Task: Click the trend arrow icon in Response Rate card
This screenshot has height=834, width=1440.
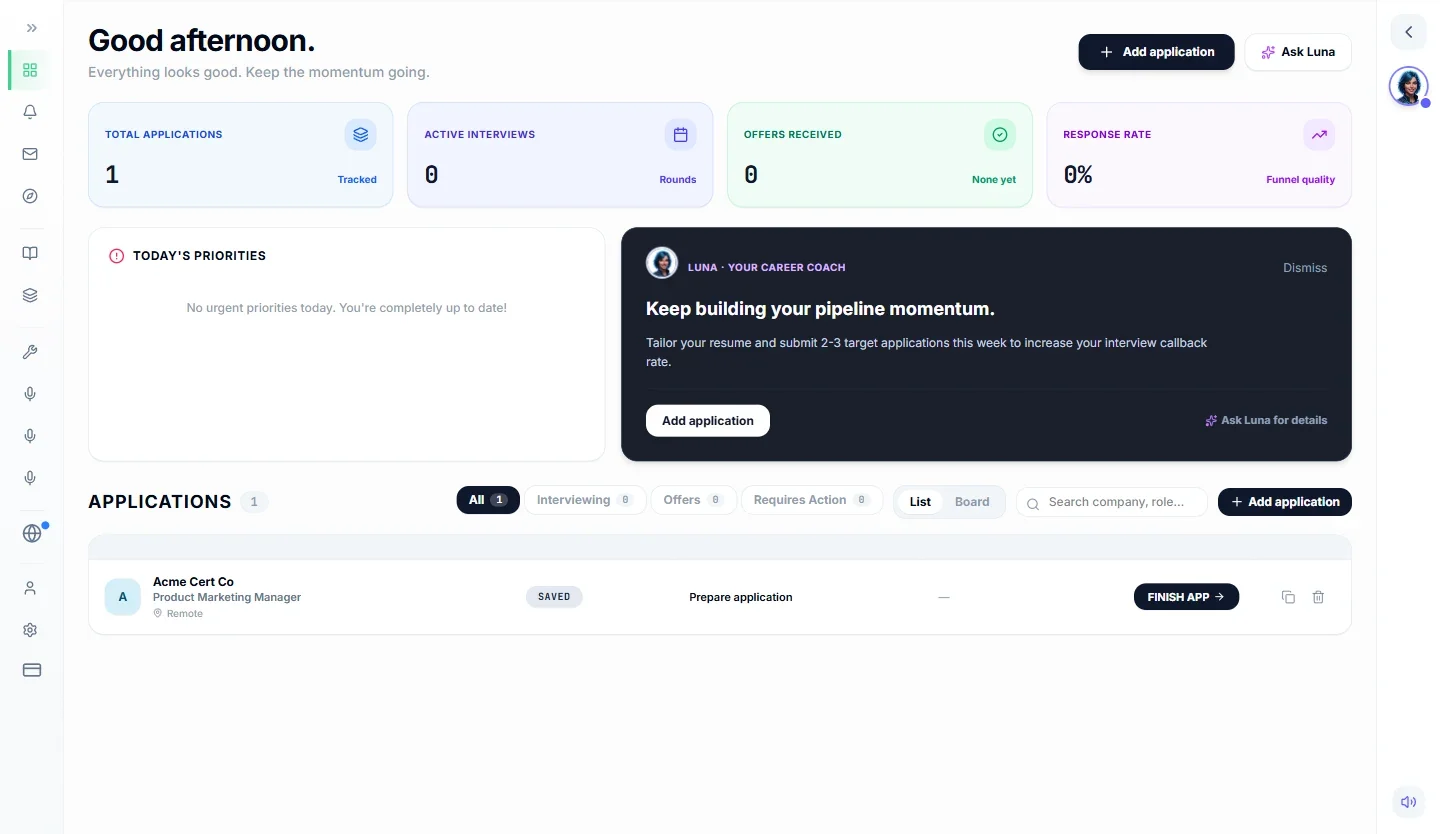Action: [x=1319, y=135]
